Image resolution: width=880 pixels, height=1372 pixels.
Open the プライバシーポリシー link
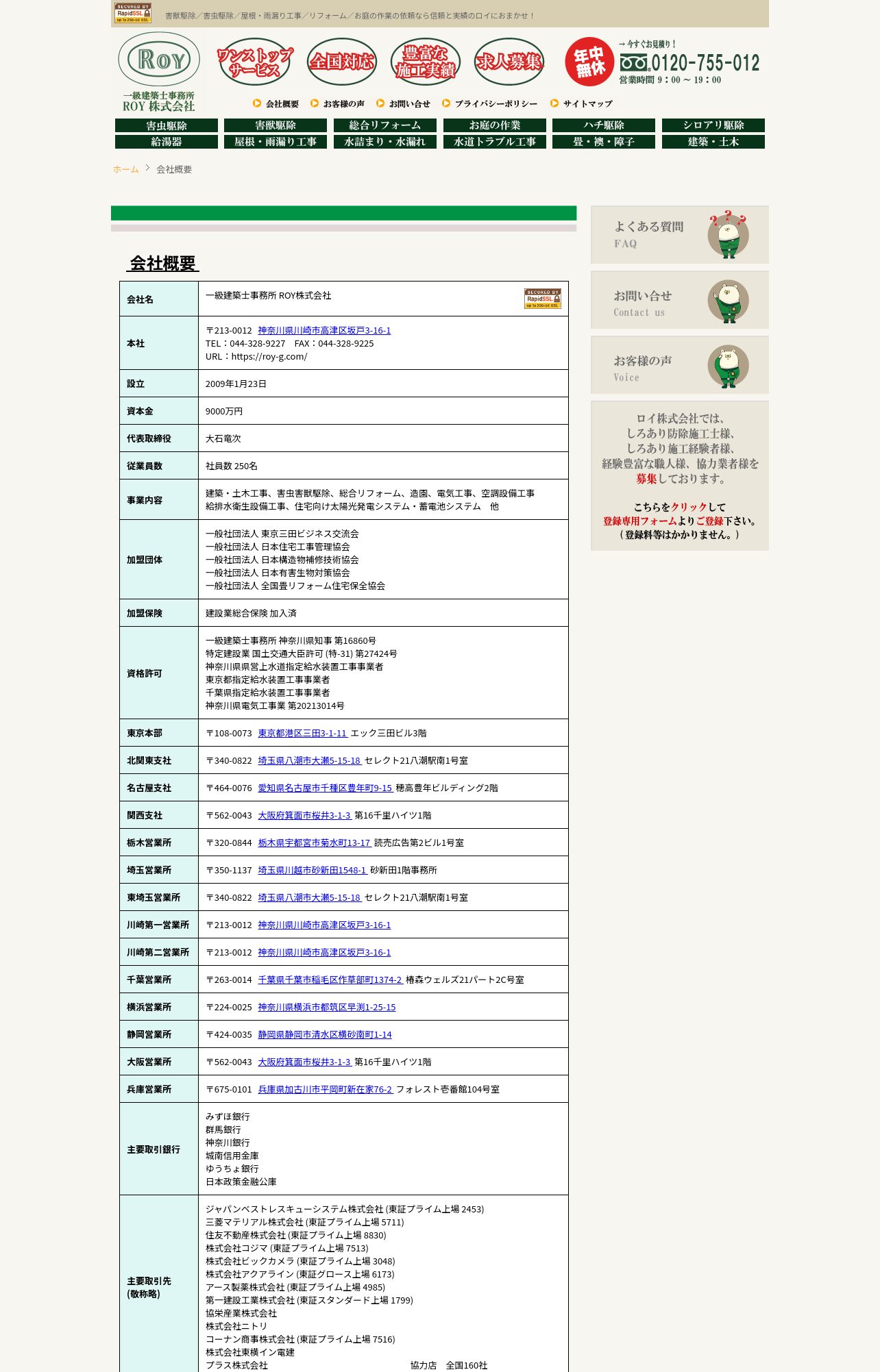490,103
